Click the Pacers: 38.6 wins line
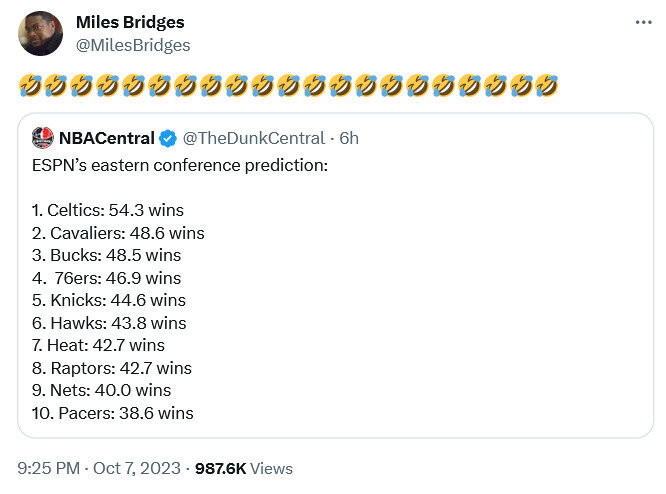666x494 pixels. (113, 413)
